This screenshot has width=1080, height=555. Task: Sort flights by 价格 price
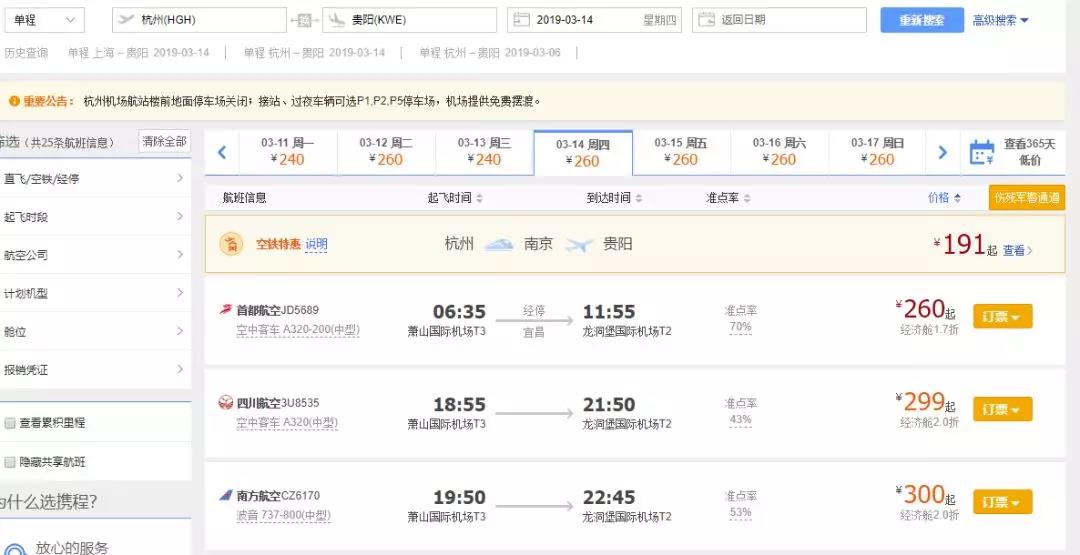pyautogui.click(x=944, y=198)
